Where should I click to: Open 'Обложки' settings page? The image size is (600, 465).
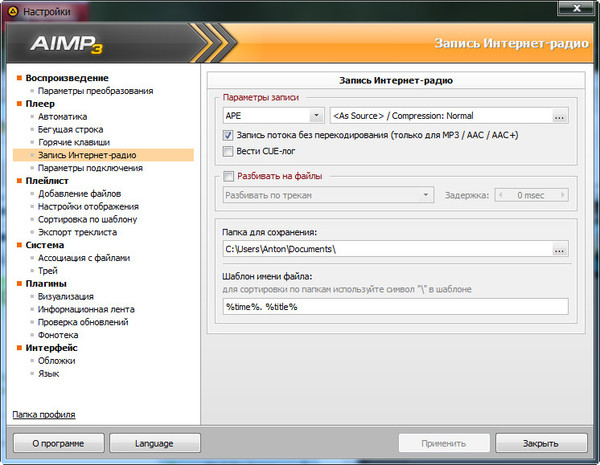point(56,361)
